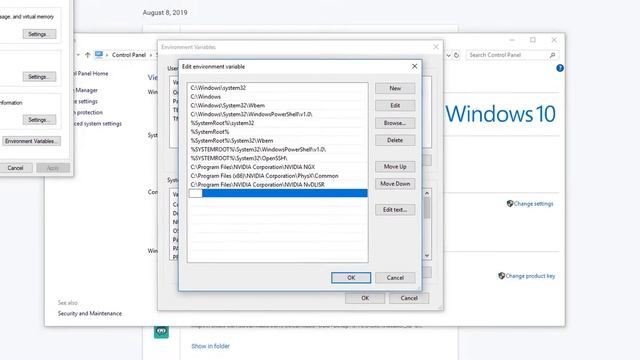Select the NVIDIA NGX path entry
This screenshot has height=360, width=640.
pos(278,167)
